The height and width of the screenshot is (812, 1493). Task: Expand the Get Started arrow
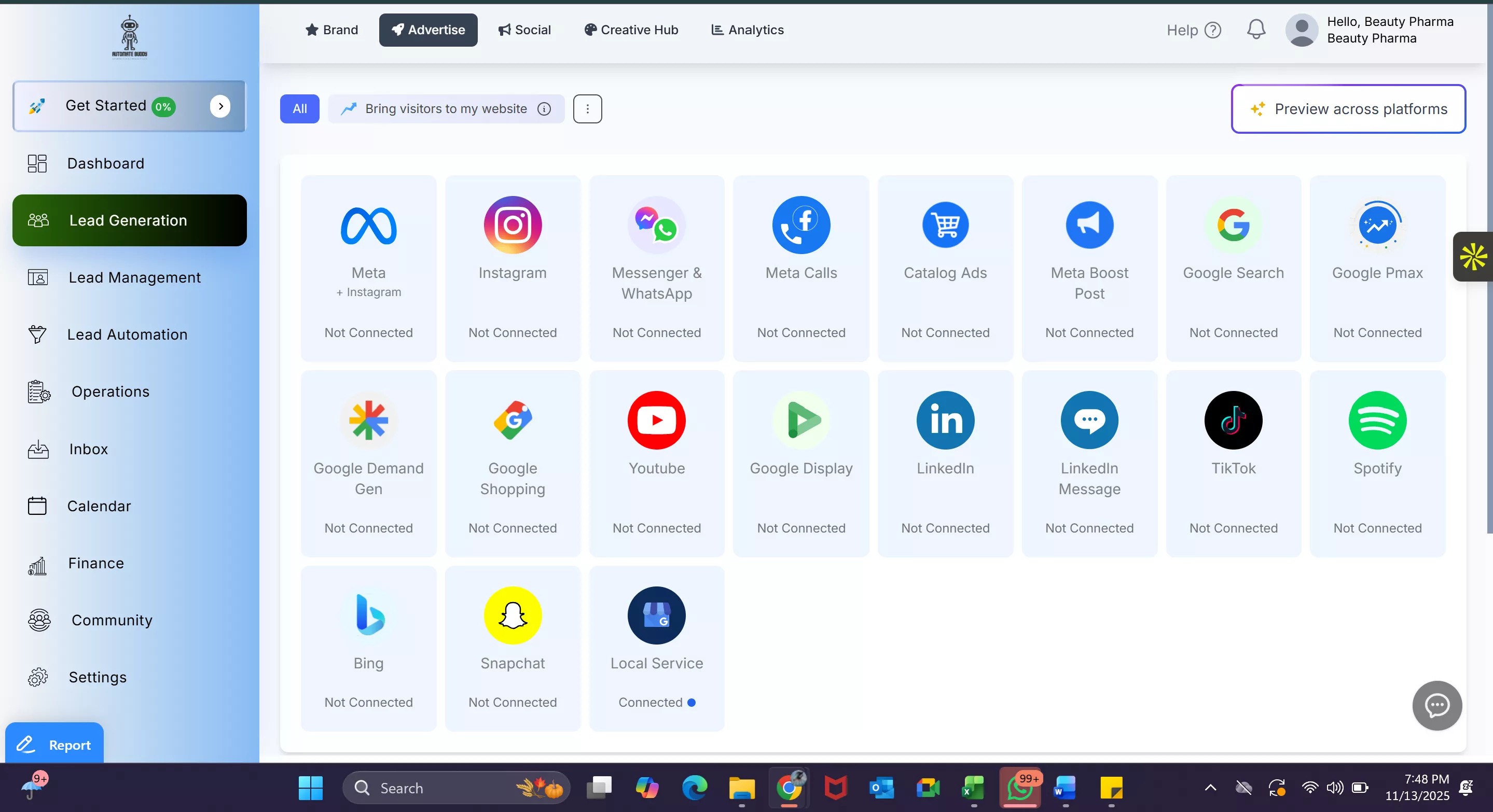[220, 106]
